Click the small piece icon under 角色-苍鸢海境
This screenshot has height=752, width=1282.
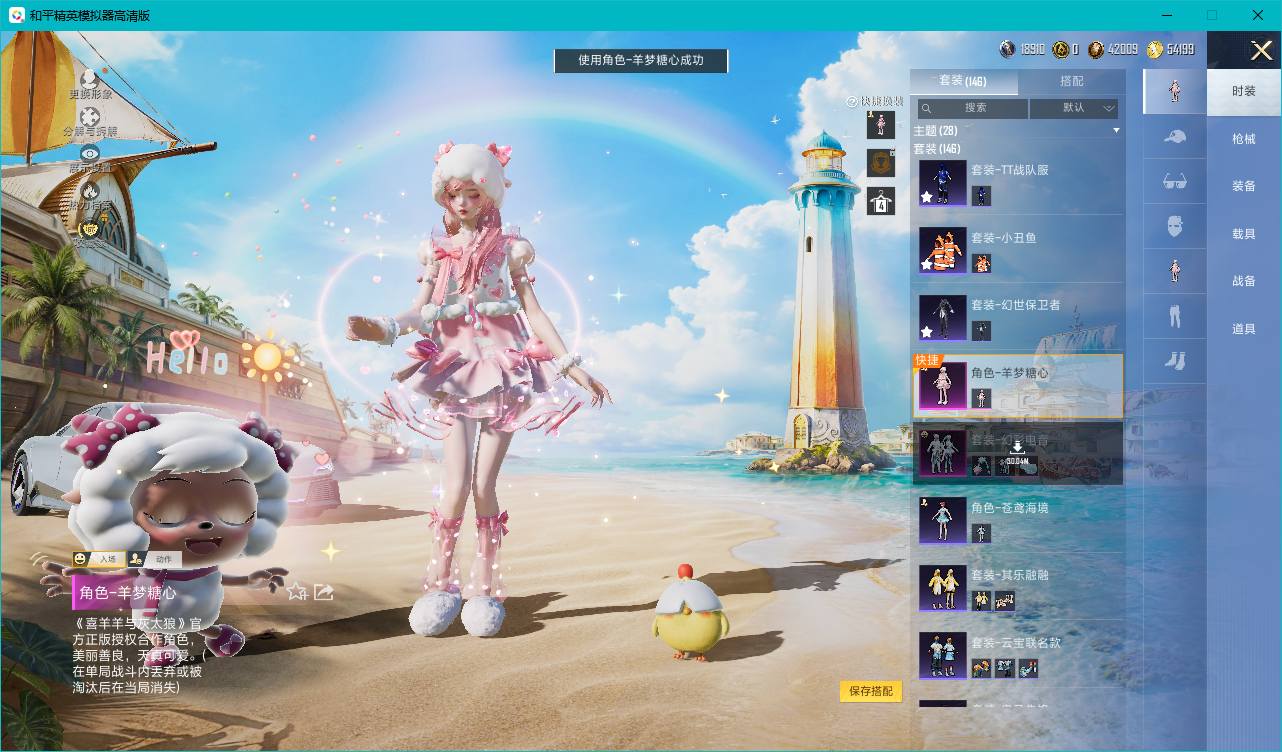click(x=981, y=533)
